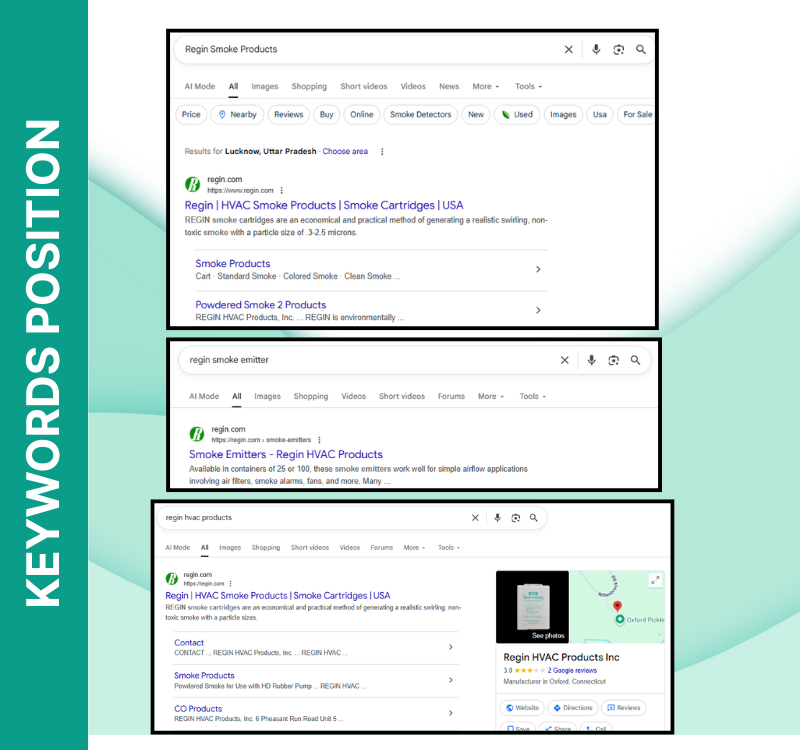Clear the 'regin hvac products' search text
The image size is (800, 750).
tap(475, 518)
